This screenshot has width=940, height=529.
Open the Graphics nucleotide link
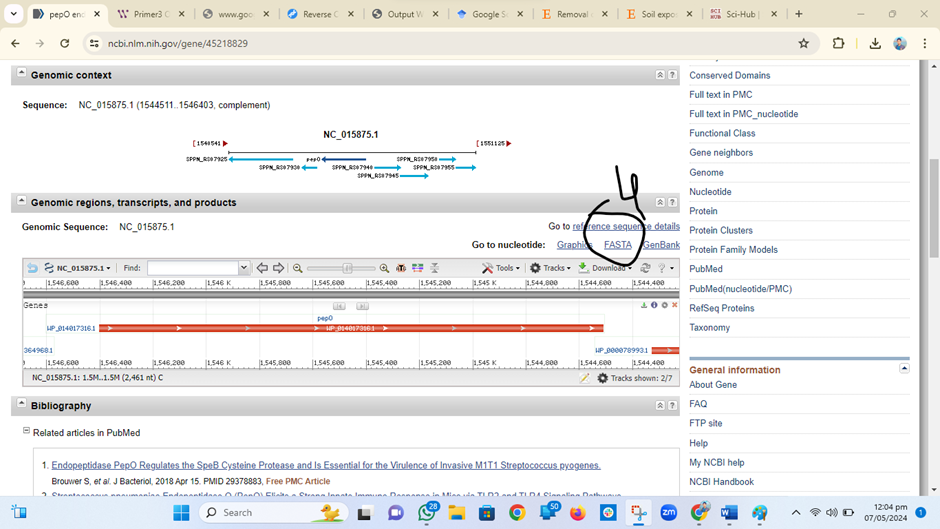point(574,245)
